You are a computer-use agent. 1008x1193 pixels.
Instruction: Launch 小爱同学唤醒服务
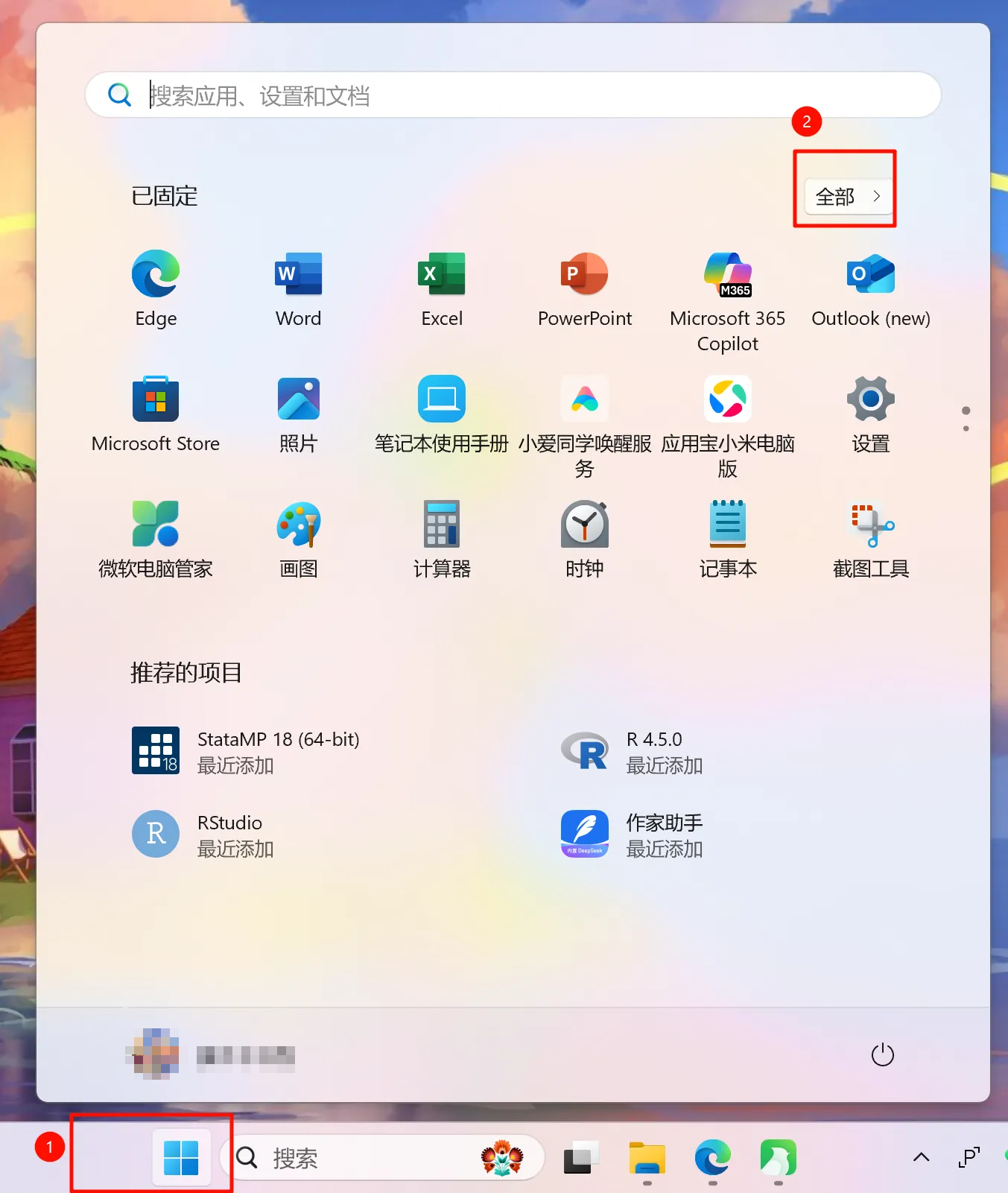pos(585,427)
